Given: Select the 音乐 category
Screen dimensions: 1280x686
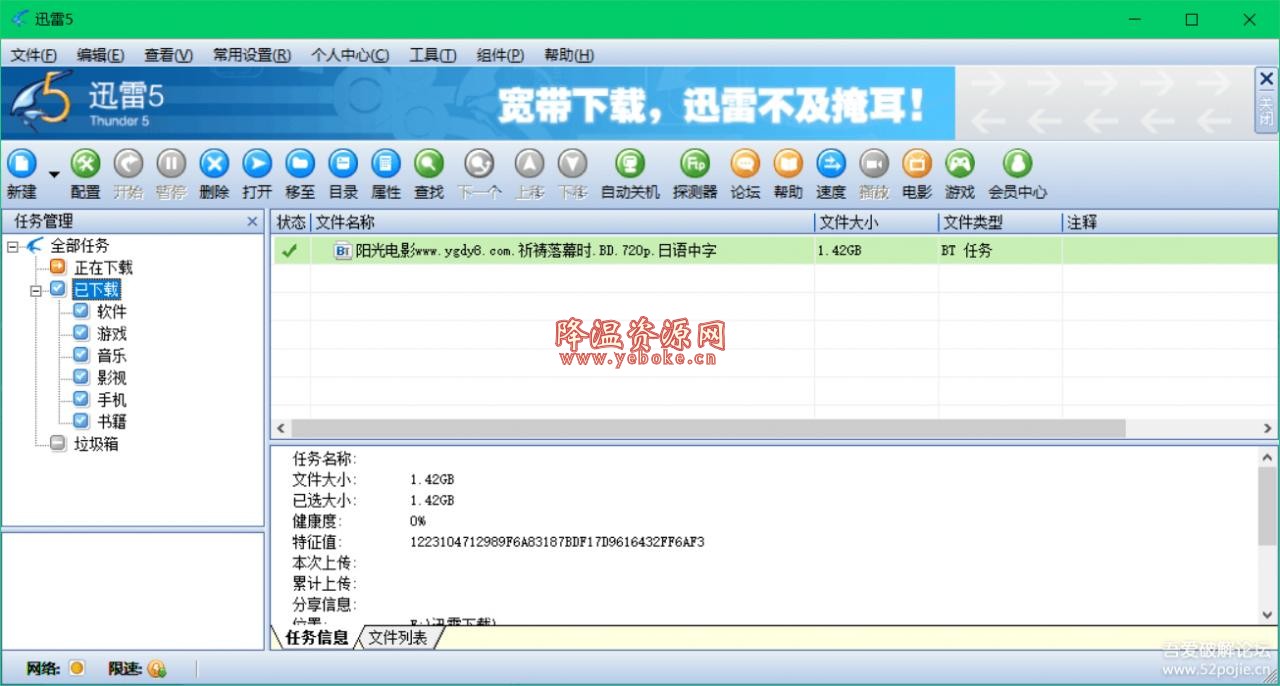Looking at the screenshot, I should point(112,356).
